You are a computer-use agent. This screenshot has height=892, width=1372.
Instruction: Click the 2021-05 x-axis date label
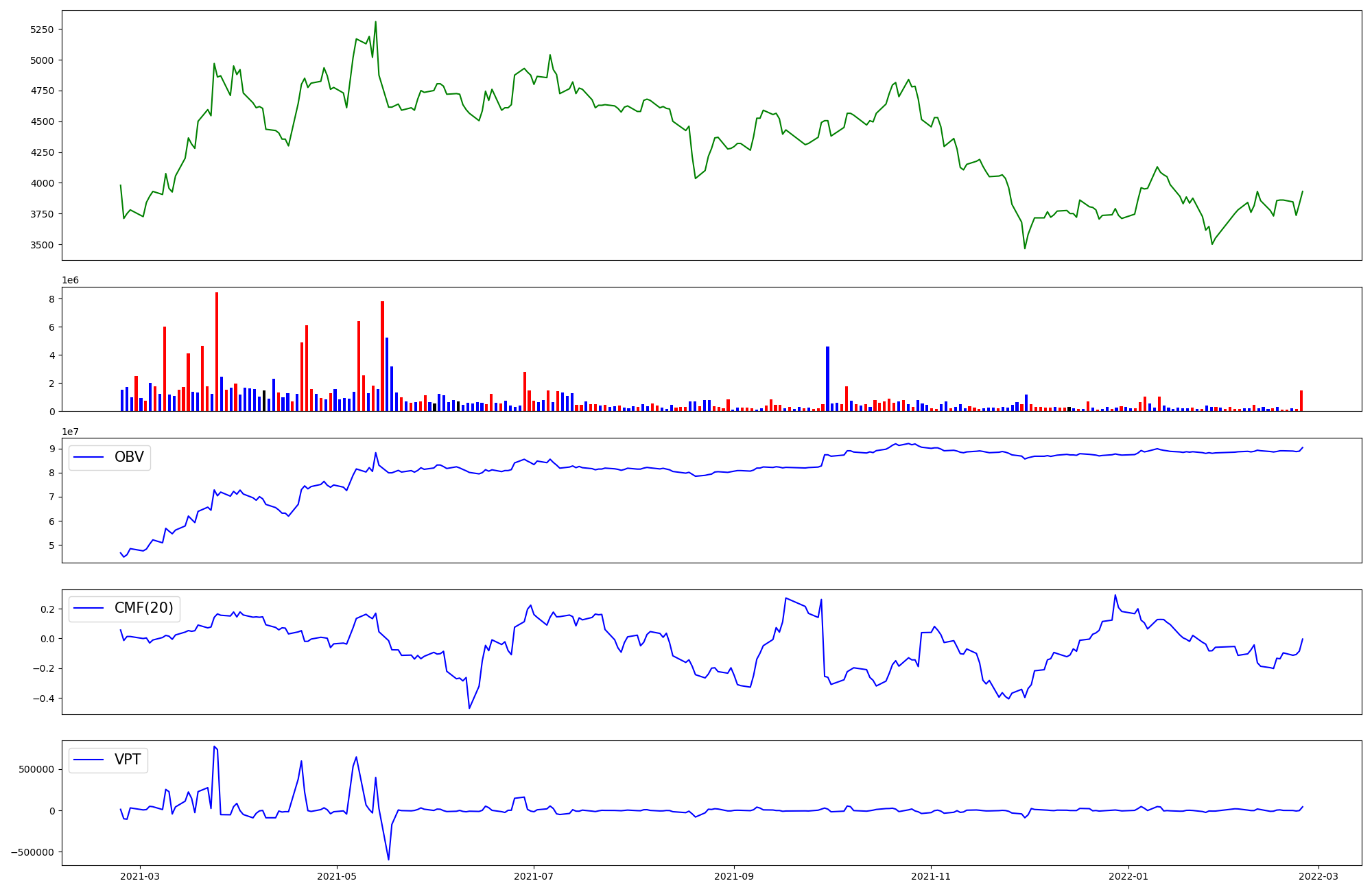[x=337, y=876]
